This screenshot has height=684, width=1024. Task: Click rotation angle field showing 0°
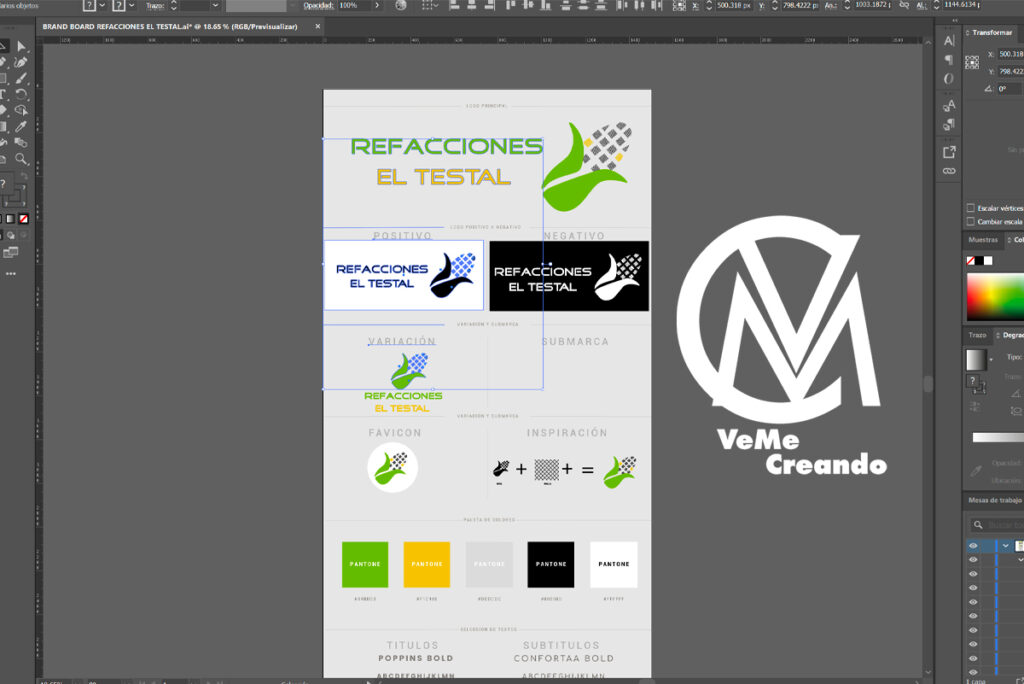point(1009,89)
